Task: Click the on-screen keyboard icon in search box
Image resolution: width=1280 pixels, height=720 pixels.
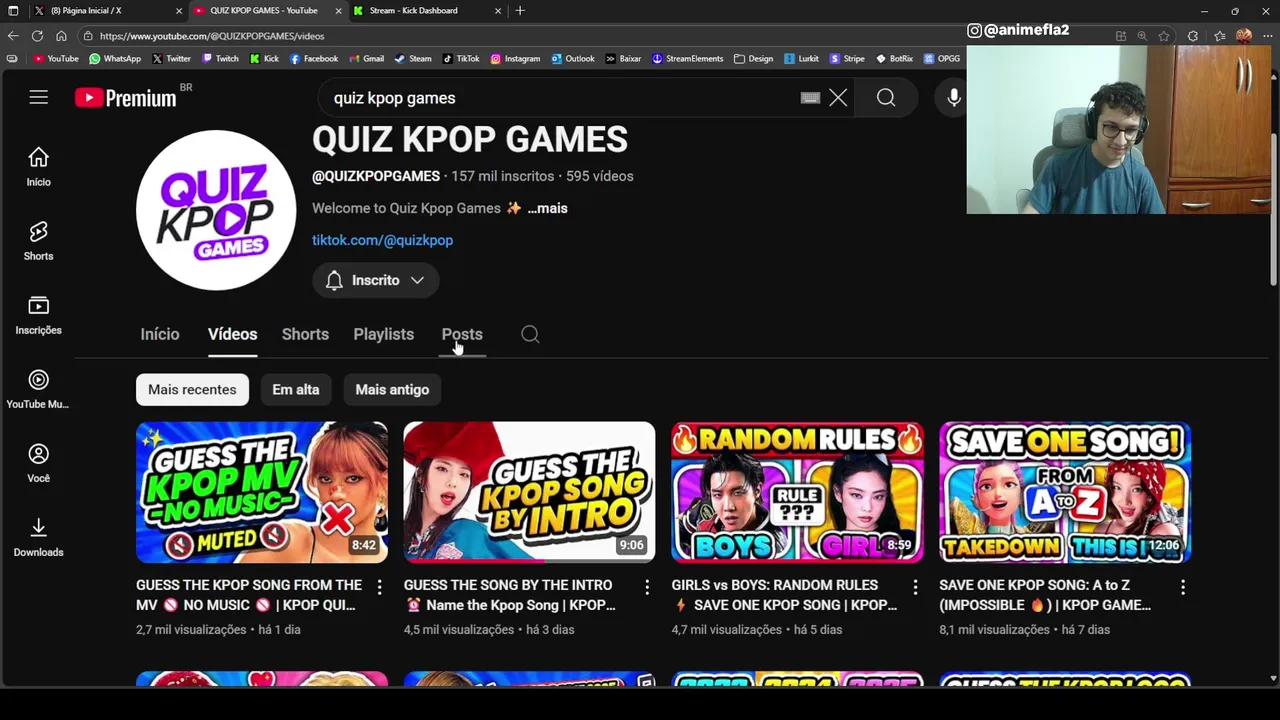Action: [810, 98]
